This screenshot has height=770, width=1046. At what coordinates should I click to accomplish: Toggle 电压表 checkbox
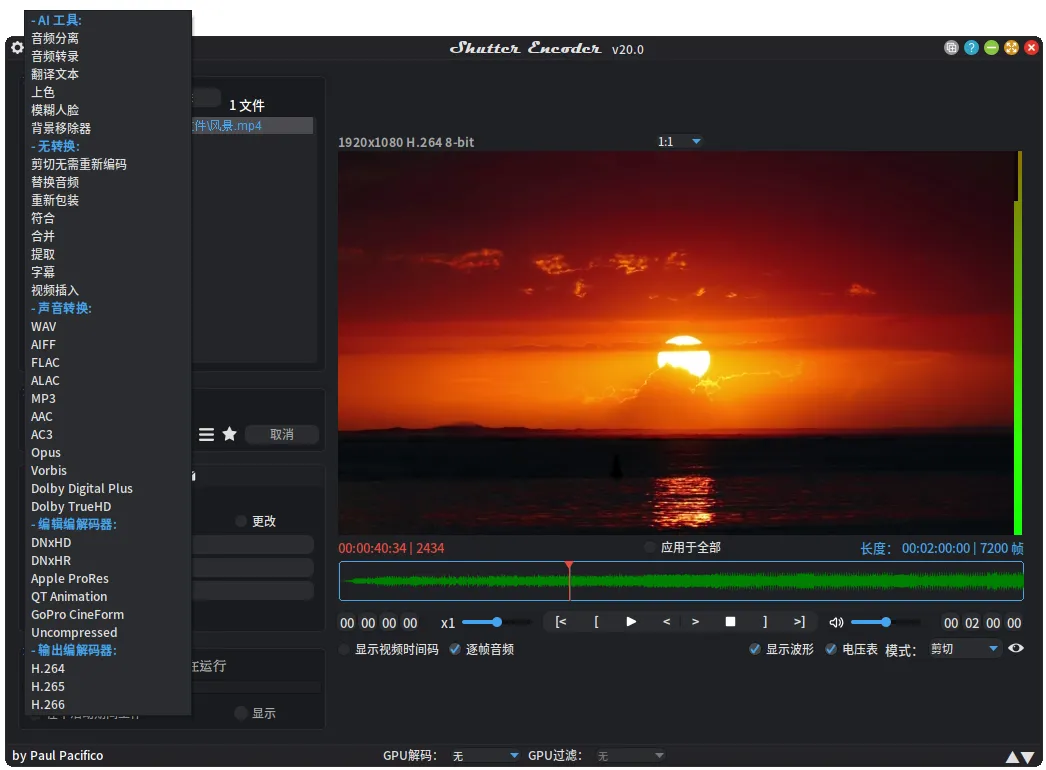coord(831,649)
